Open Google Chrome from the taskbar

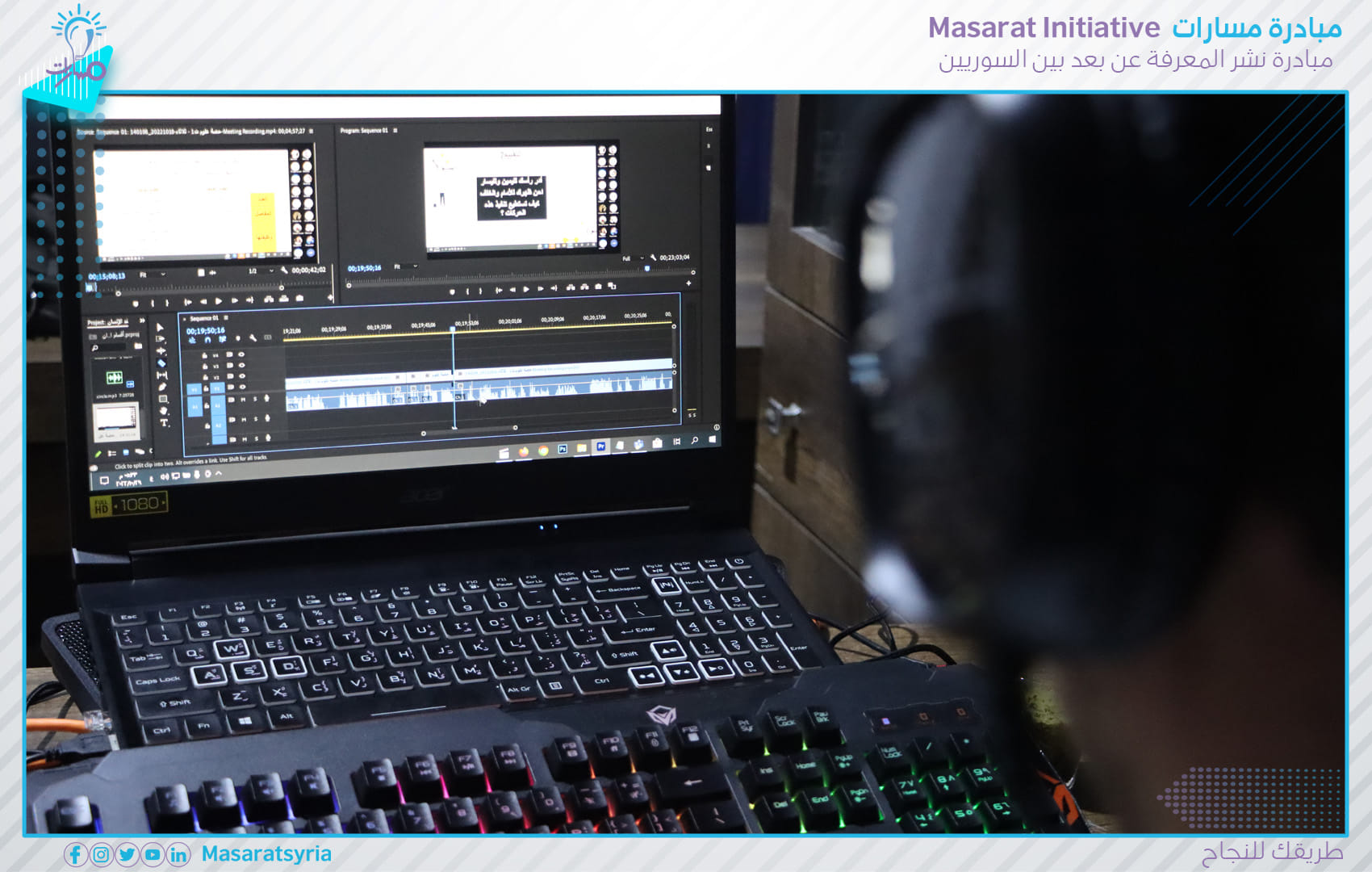[x=542, y=451]
